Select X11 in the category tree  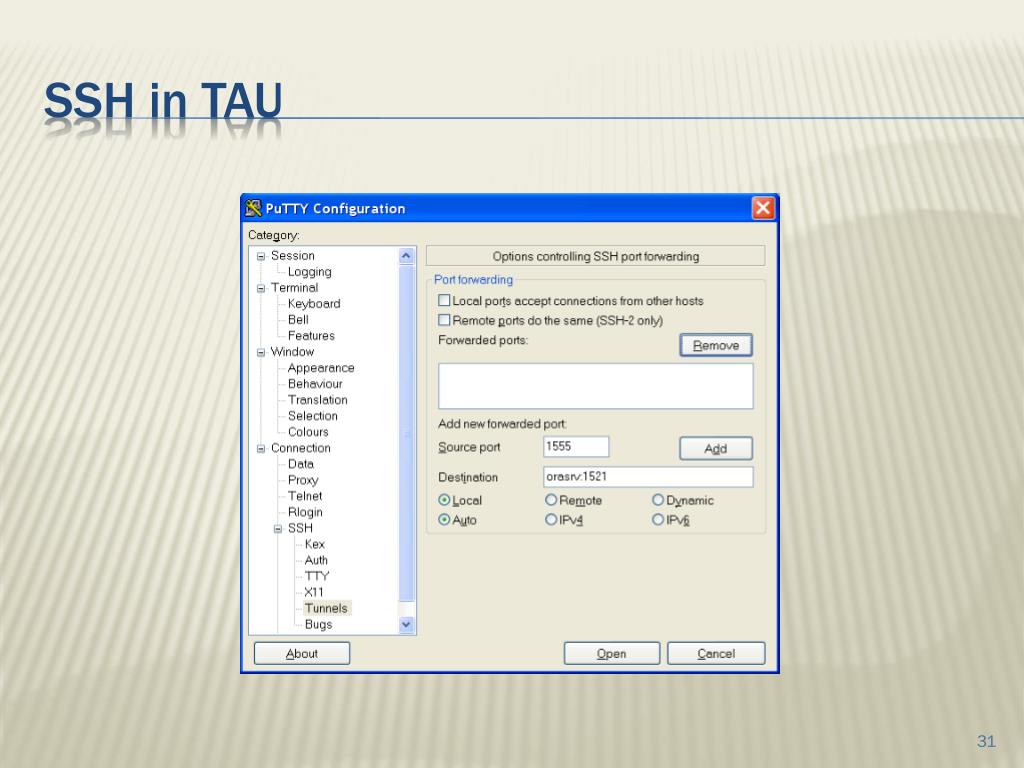tap(313, 592)
